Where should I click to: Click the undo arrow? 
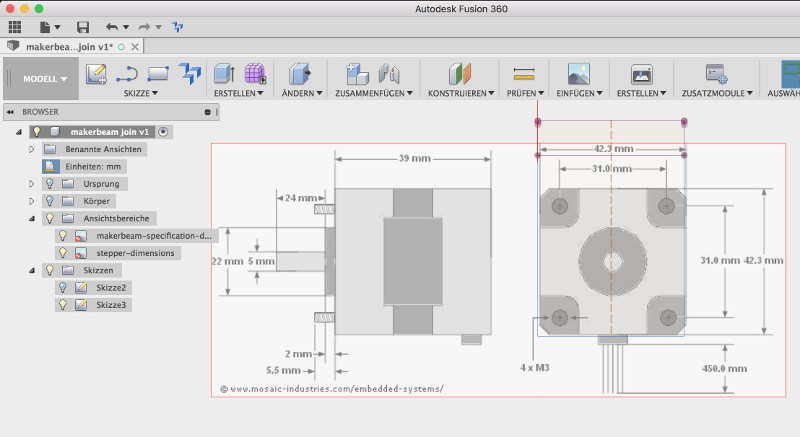[x=111, y=26]
